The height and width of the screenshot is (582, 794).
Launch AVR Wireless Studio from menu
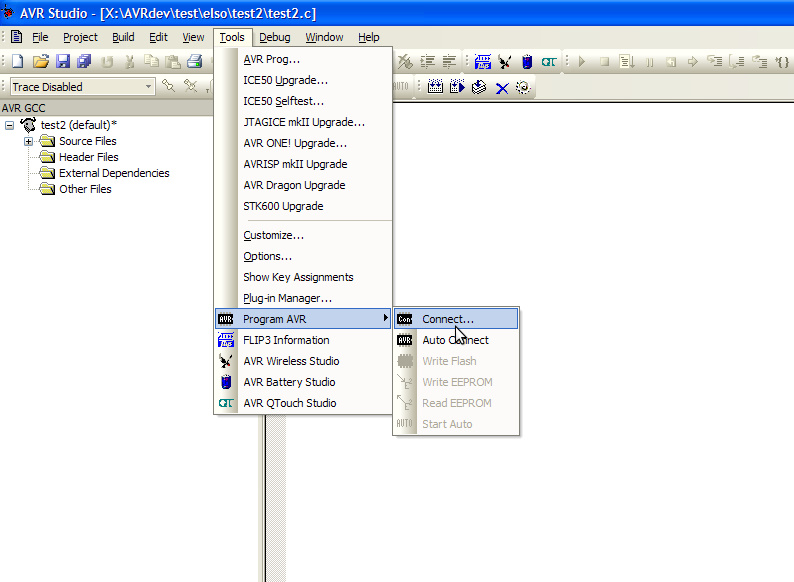[303, 361]
